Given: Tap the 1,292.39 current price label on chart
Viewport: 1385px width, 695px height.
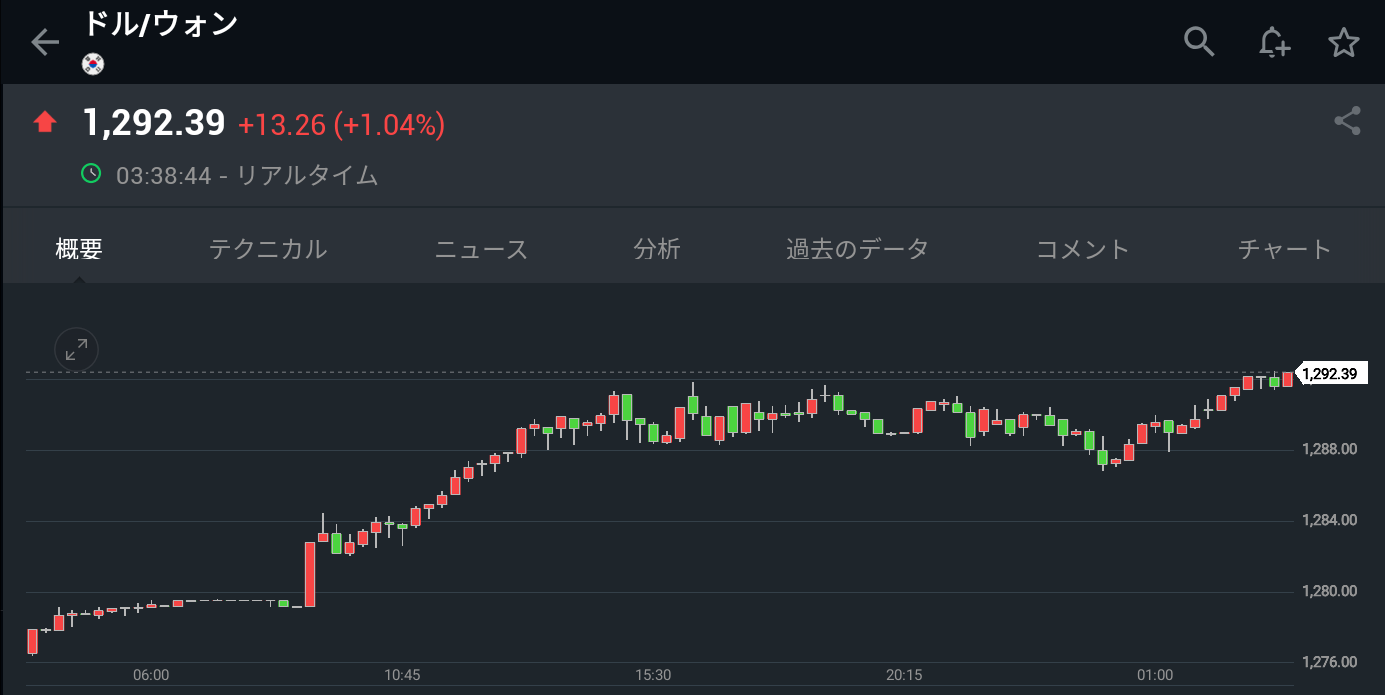Looking at the screenshot, I should coord(1330,374).
